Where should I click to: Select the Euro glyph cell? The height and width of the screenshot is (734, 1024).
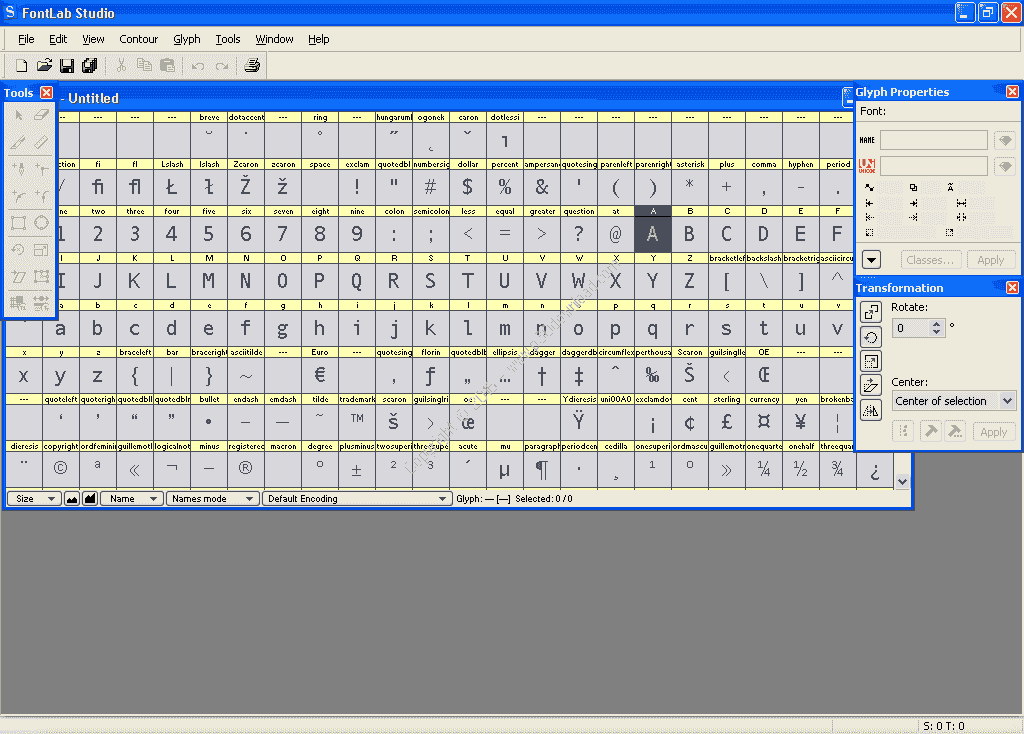pyautogui.click(x=320, y=370)
